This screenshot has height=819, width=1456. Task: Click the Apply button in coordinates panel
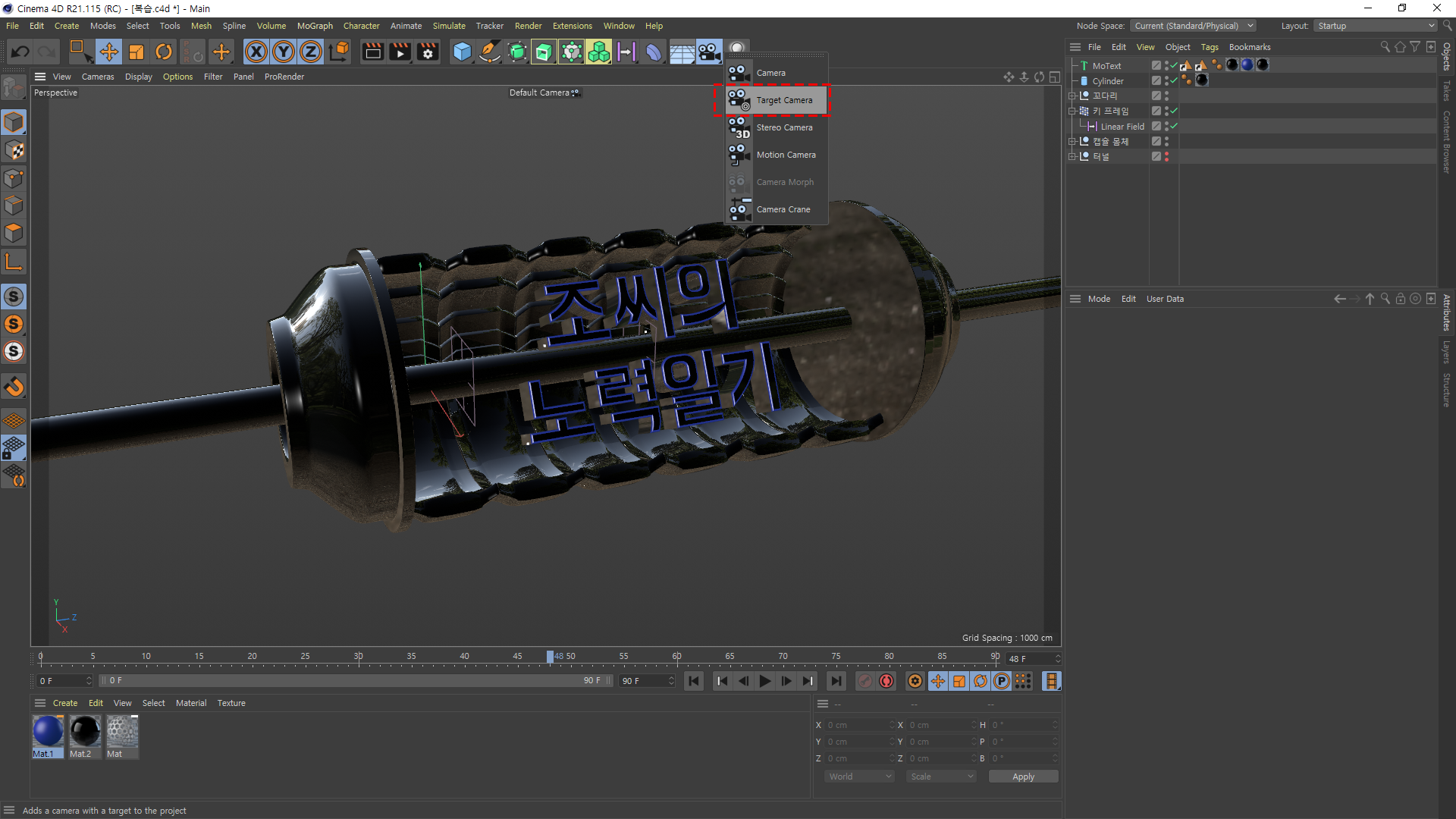click(1023, 777)
